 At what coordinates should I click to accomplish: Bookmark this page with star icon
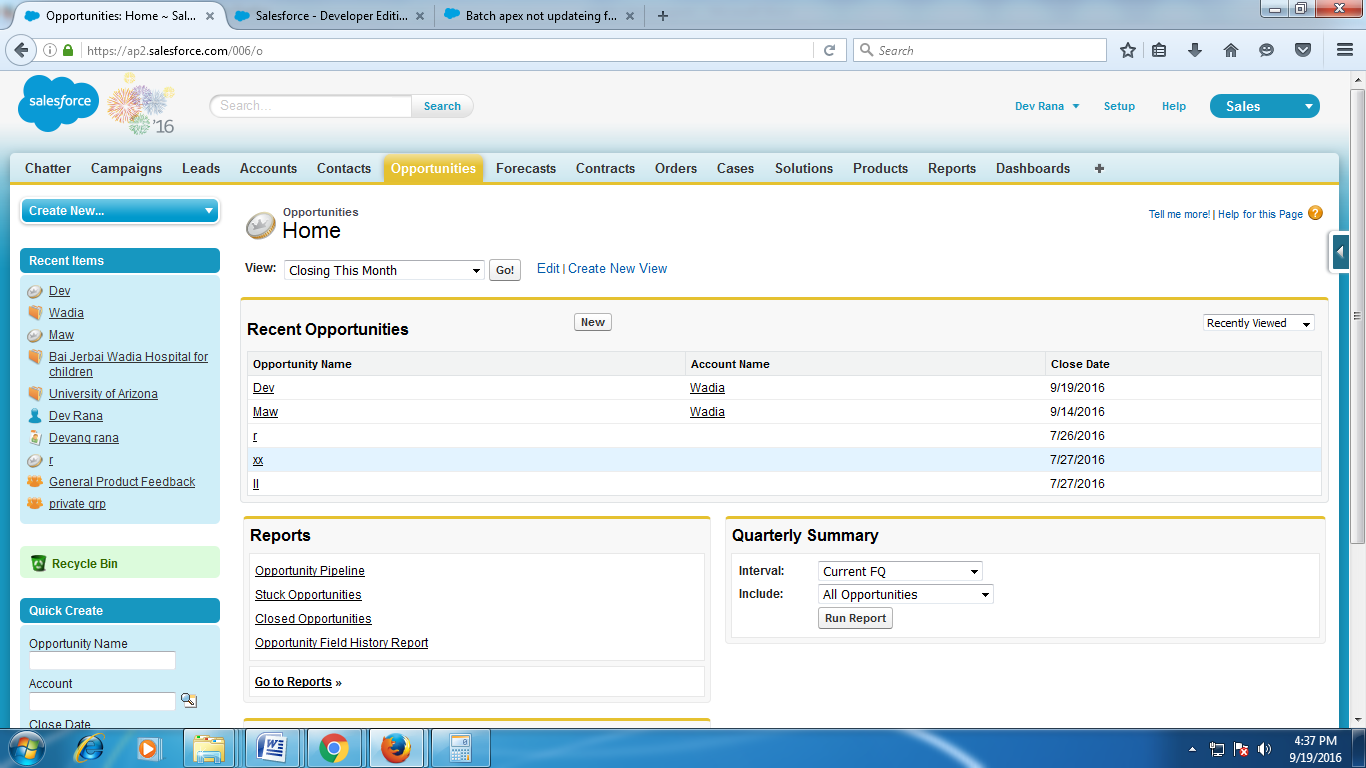pos(1127,50)
